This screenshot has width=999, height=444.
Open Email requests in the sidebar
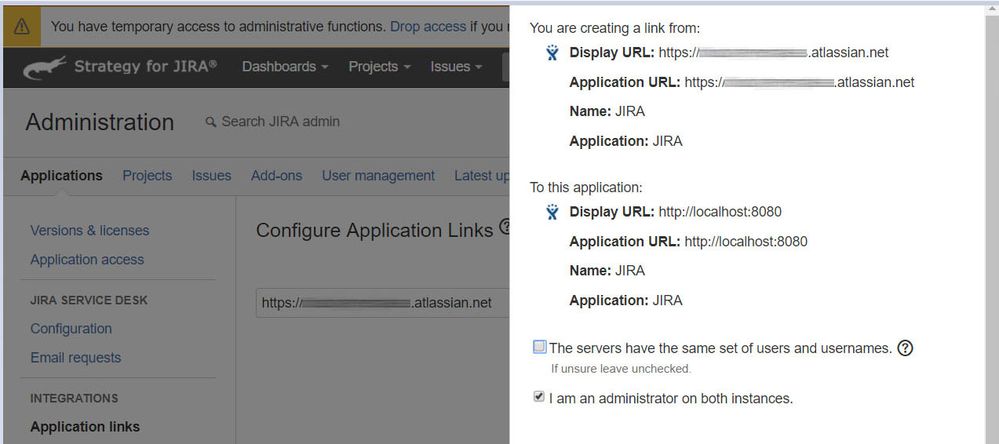(76, 358)
